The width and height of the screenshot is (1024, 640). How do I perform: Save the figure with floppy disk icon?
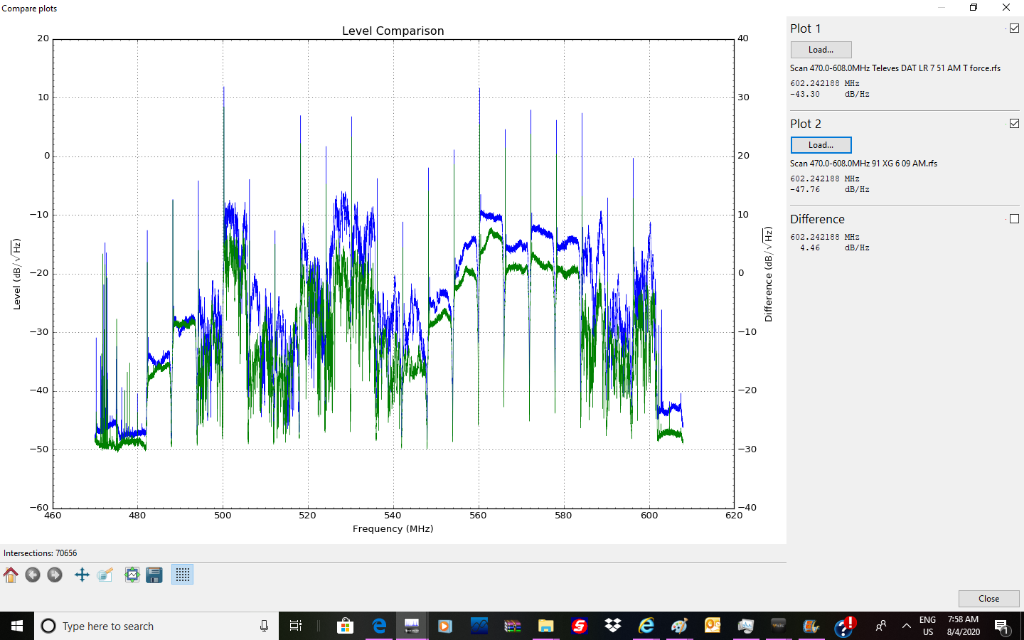click(154, 575)
